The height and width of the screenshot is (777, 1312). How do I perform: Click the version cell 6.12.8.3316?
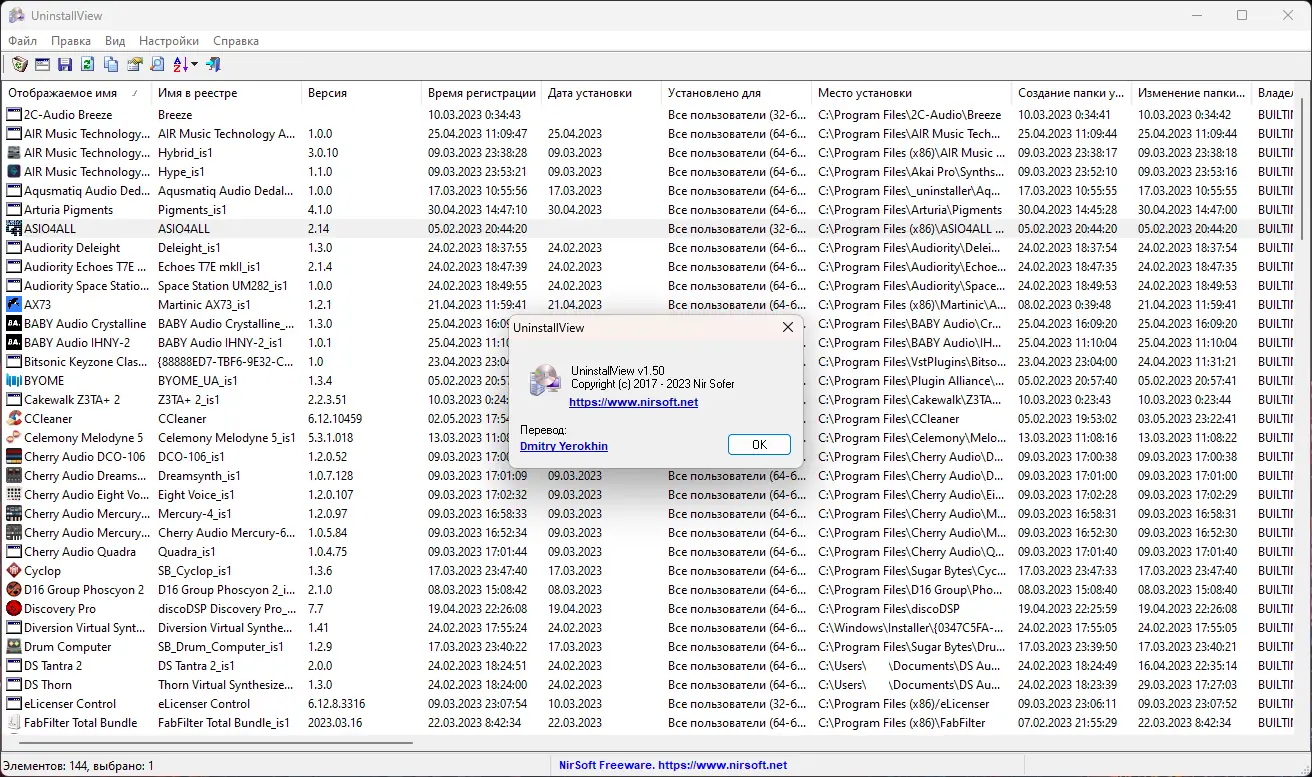tap(337, 704)
